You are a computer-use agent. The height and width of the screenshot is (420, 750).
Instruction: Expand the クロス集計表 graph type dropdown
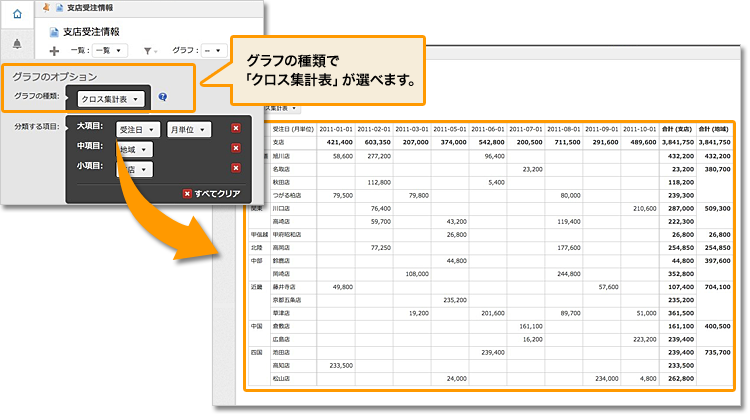[112, 98]
